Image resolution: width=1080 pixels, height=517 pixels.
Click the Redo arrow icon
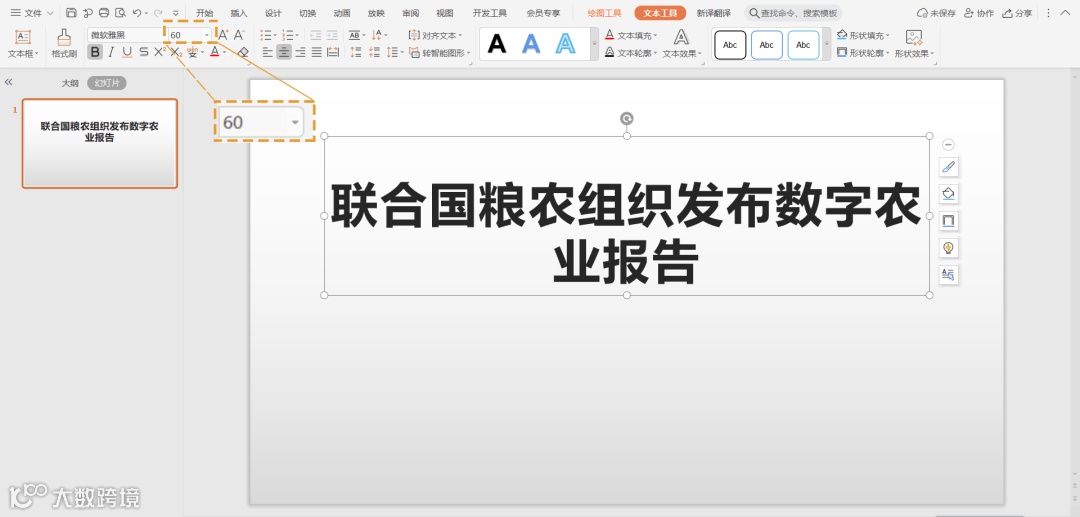158,12
